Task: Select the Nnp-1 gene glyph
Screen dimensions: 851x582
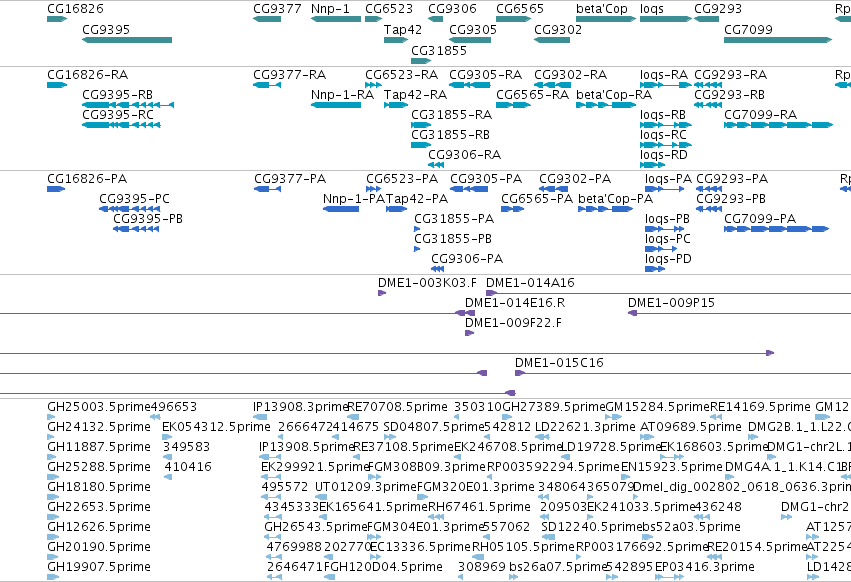Action: [x=336, y=19]
